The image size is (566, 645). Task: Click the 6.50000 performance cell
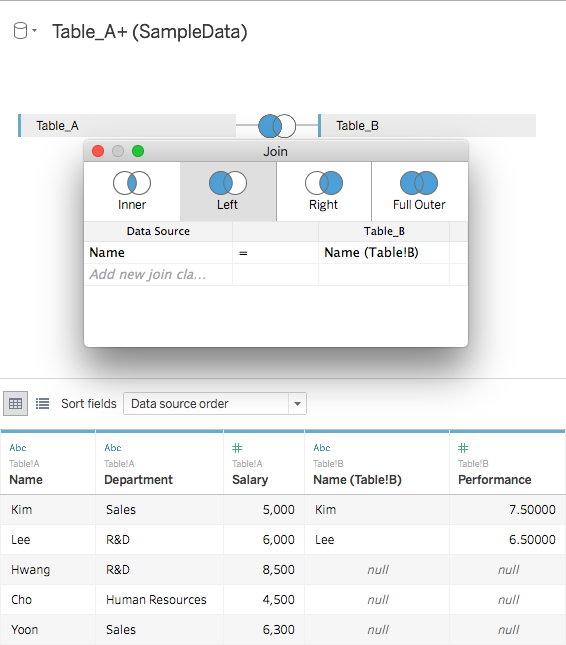click(x=508, y=540)
